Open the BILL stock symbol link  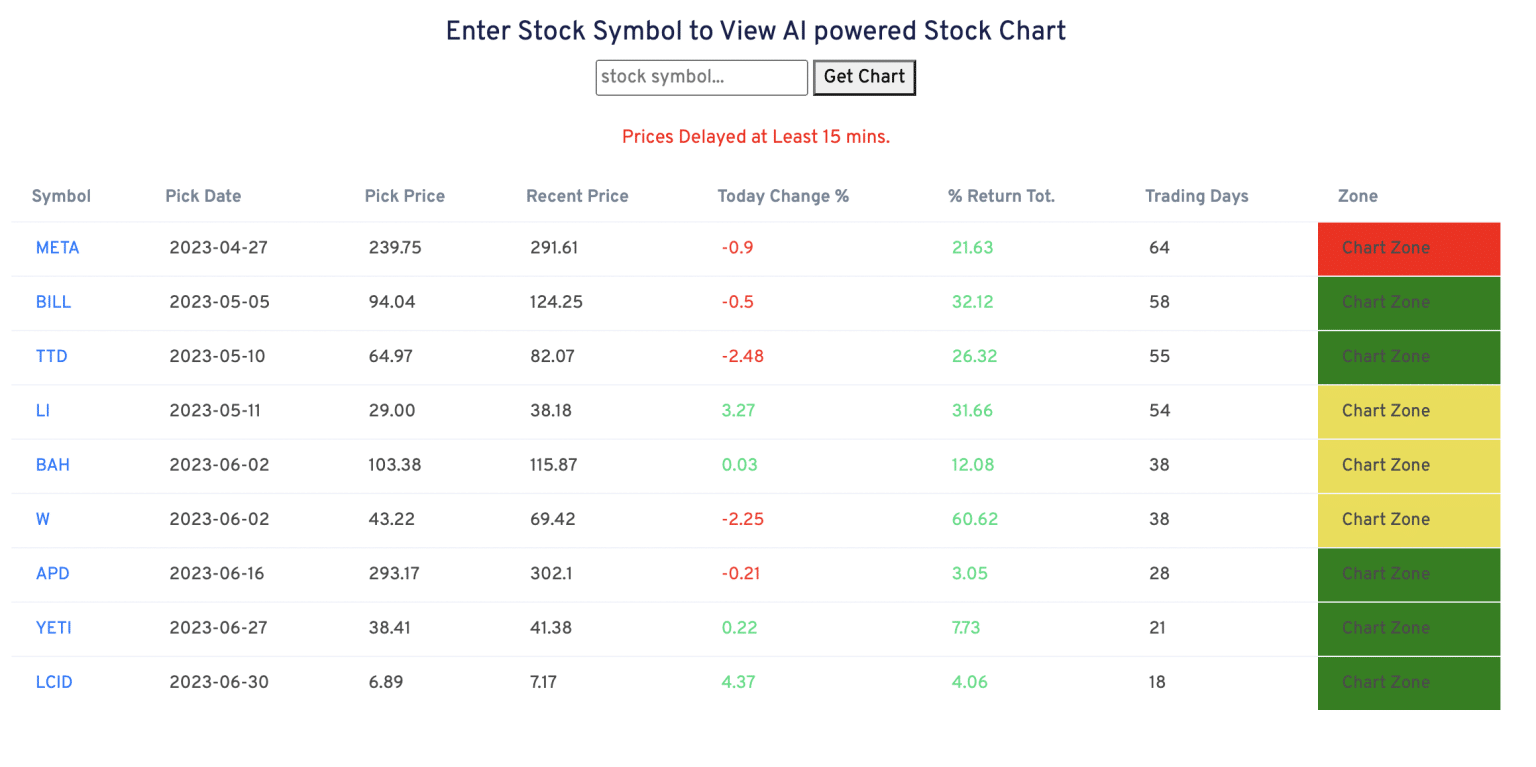53,302
